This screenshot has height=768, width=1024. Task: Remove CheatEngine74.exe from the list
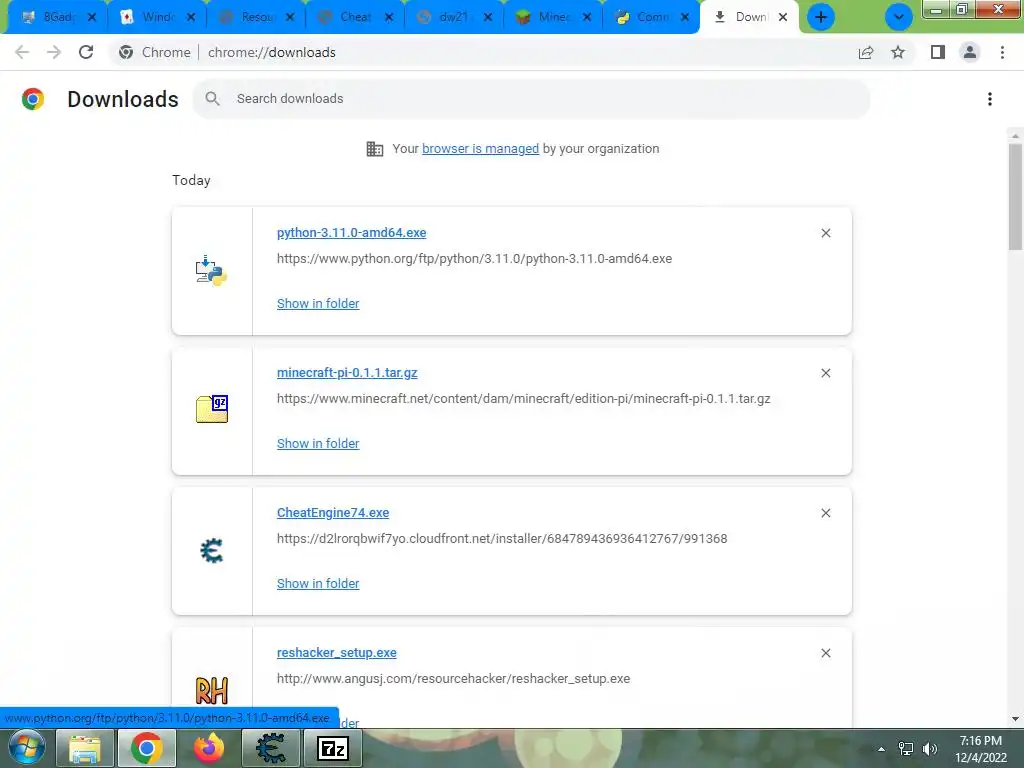[x=825, y=513]
